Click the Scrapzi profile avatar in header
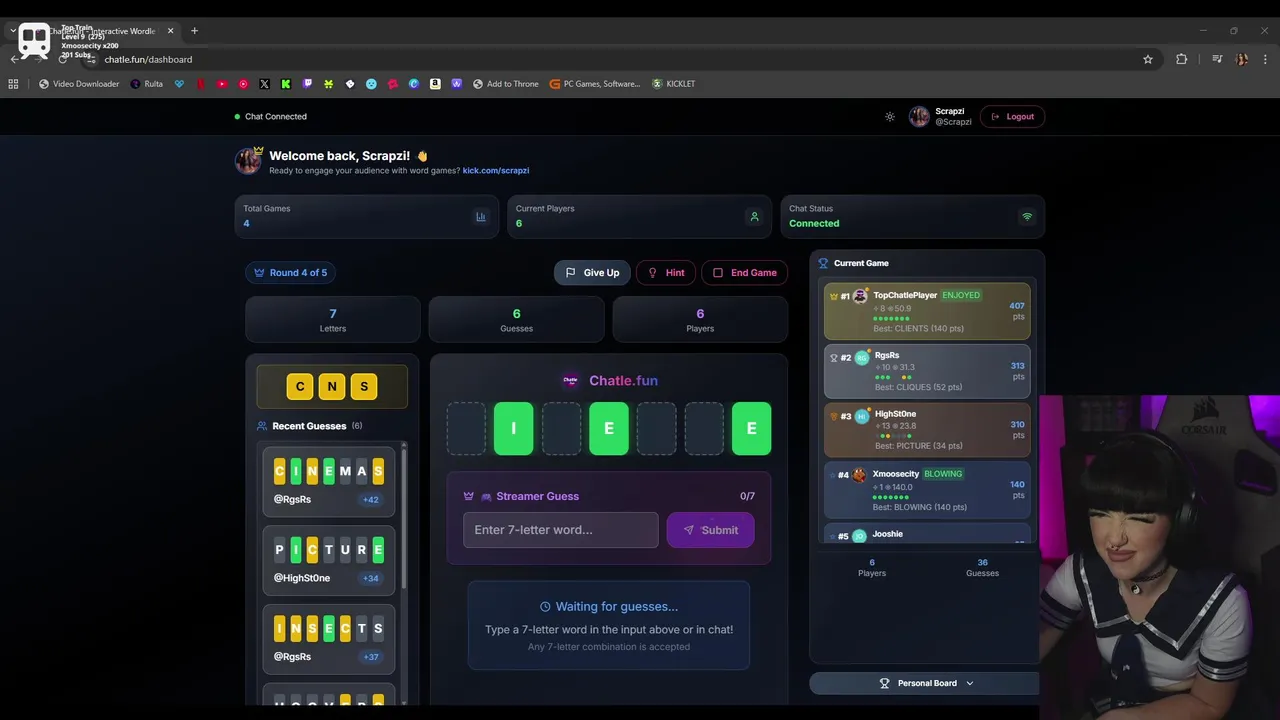The image size is (1280, 720). click(x=919, y=117)
